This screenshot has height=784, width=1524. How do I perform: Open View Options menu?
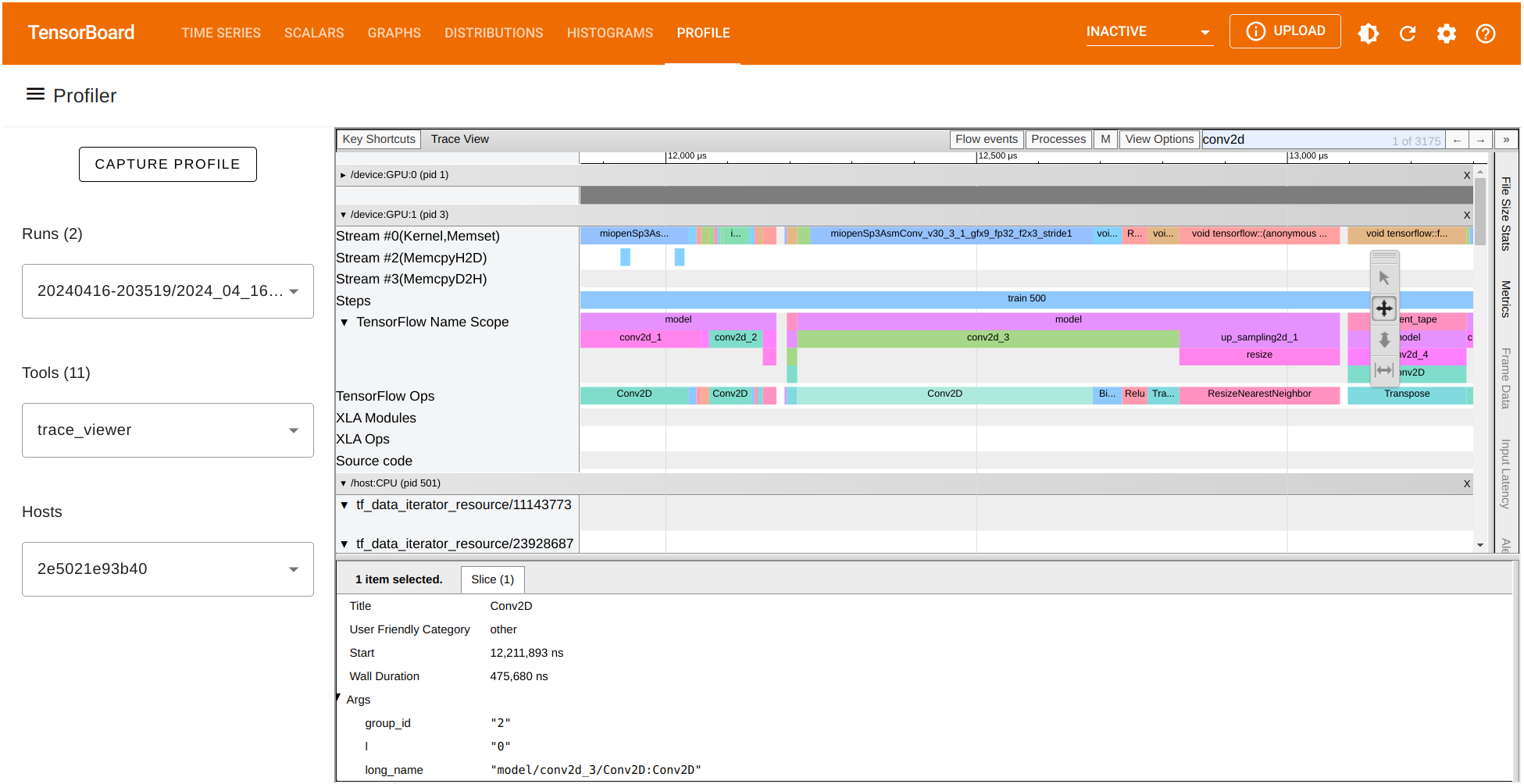[x=1159, y=139]
